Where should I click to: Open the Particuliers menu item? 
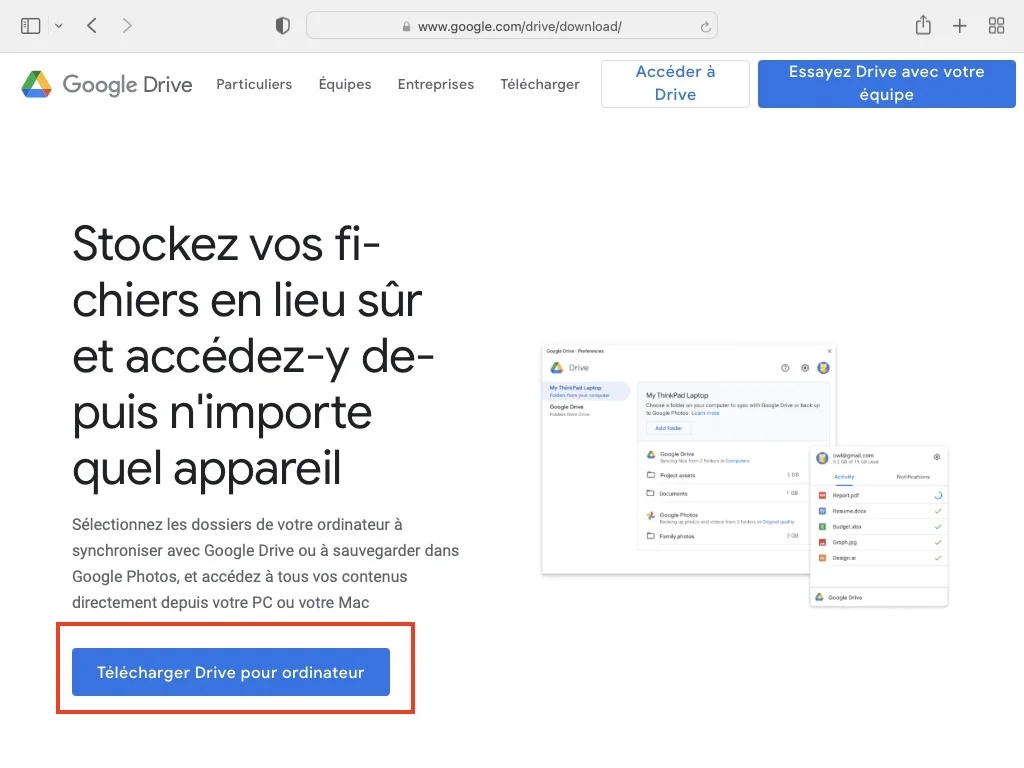tap(254, 84)
